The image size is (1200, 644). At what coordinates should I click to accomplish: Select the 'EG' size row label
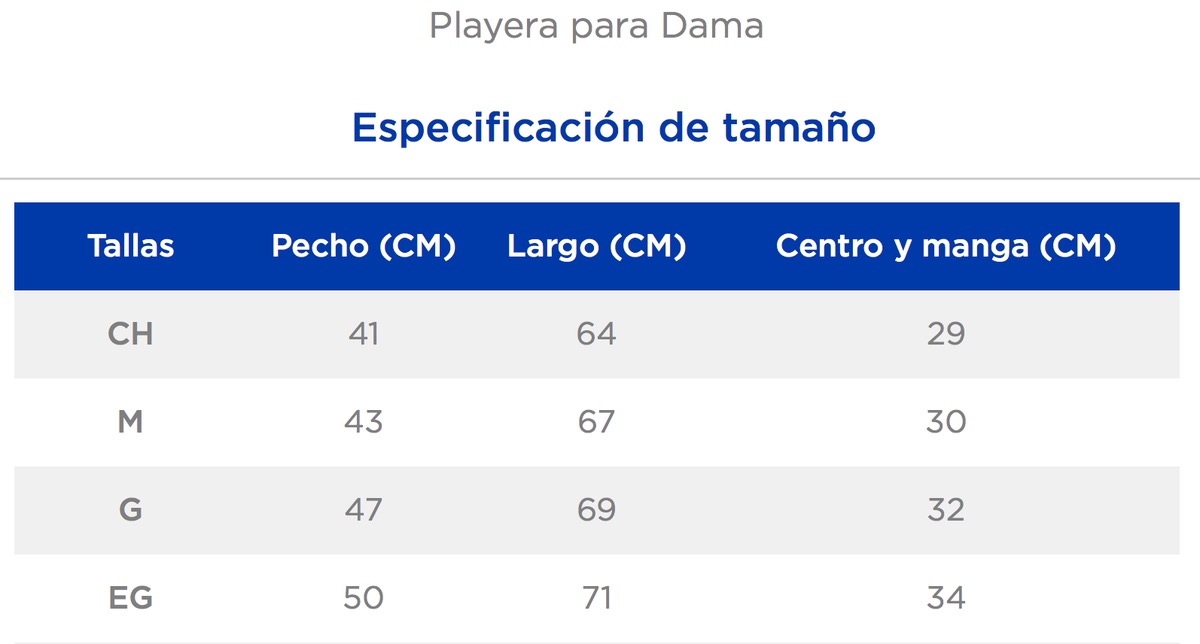click(x=130, y=598)
